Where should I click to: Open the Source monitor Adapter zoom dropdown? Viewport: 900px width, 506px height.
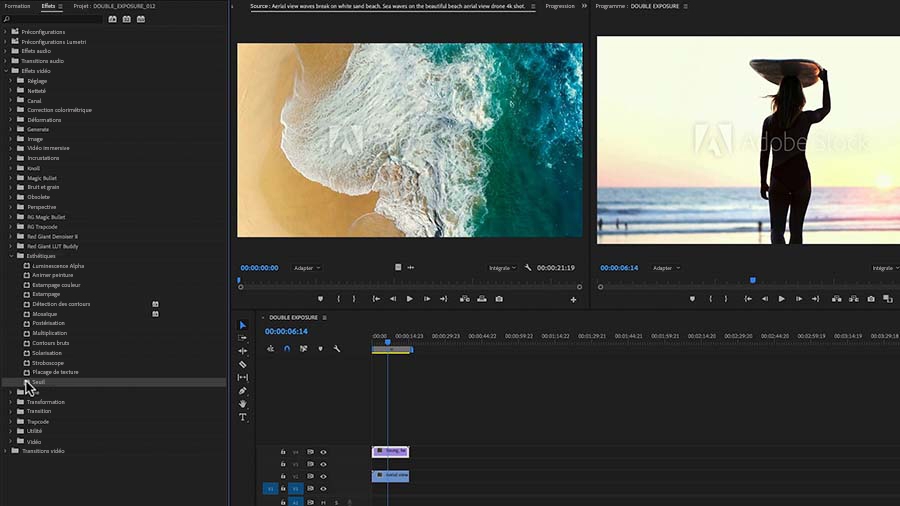tap(306, 268)
